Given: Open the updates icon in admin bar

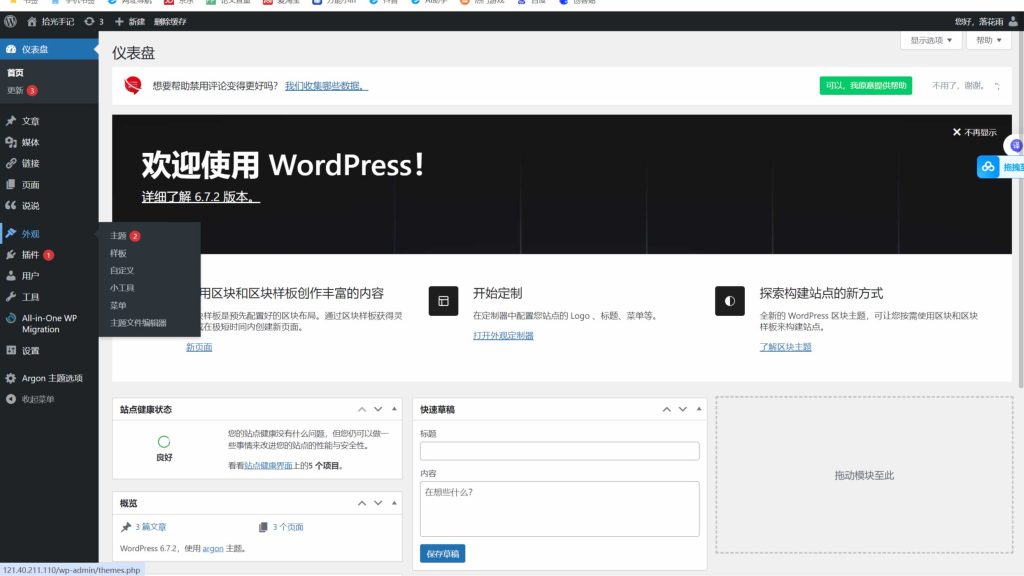Looking at the screenshot, I should [91, 21].
